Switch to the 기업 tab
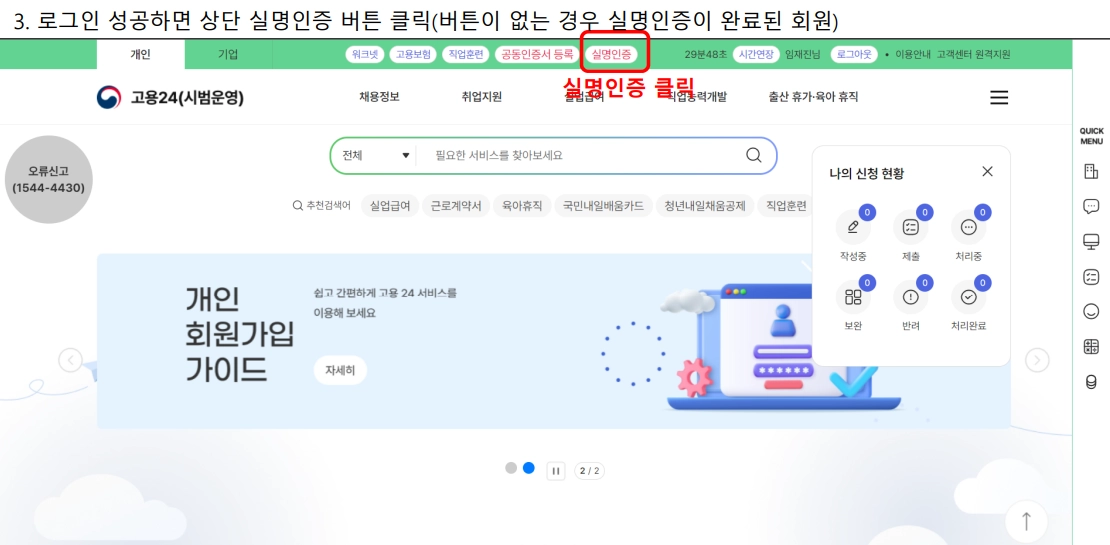The width and height of the screenshot is (1110, 545). 228,54
